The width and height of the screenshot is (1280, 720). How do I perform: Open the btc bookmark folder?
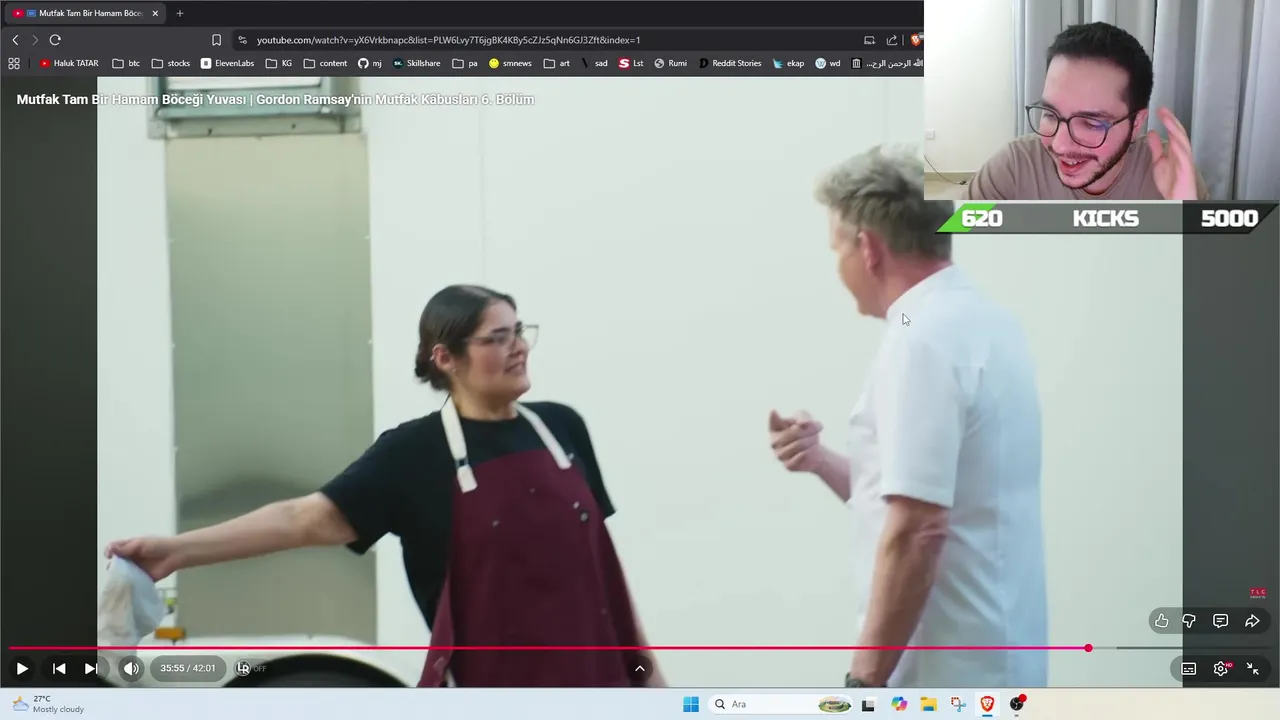coord(126,63)
